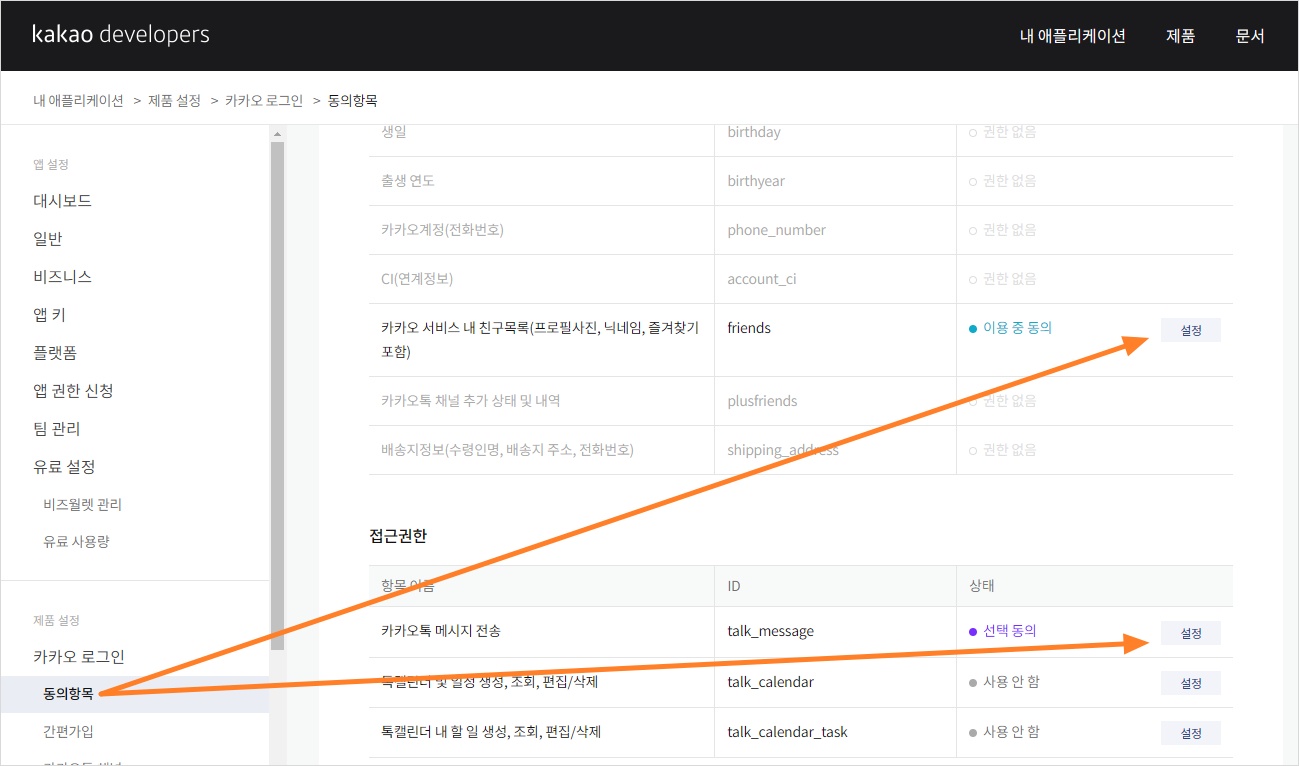Open 내 애플리케이션 in top navigation

pyautogui.click(x=1072, y=36)
